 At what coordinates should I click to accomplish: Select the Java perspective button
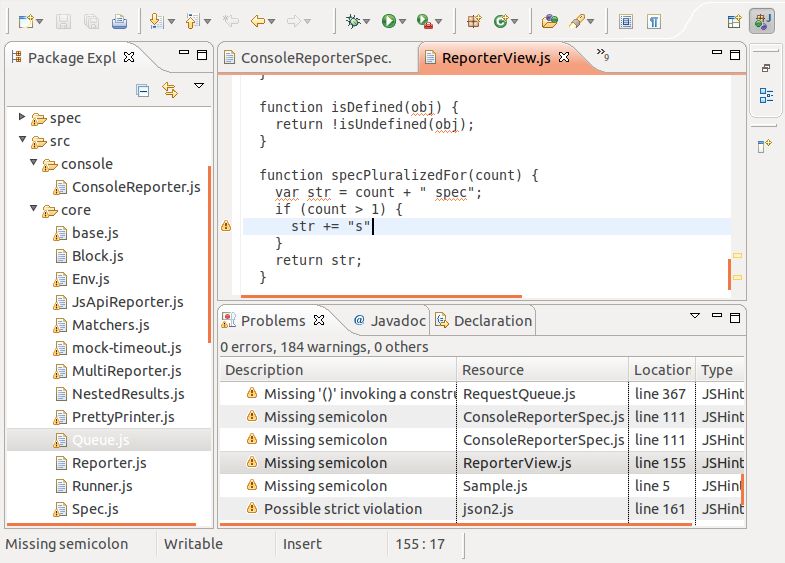point(762,21)
